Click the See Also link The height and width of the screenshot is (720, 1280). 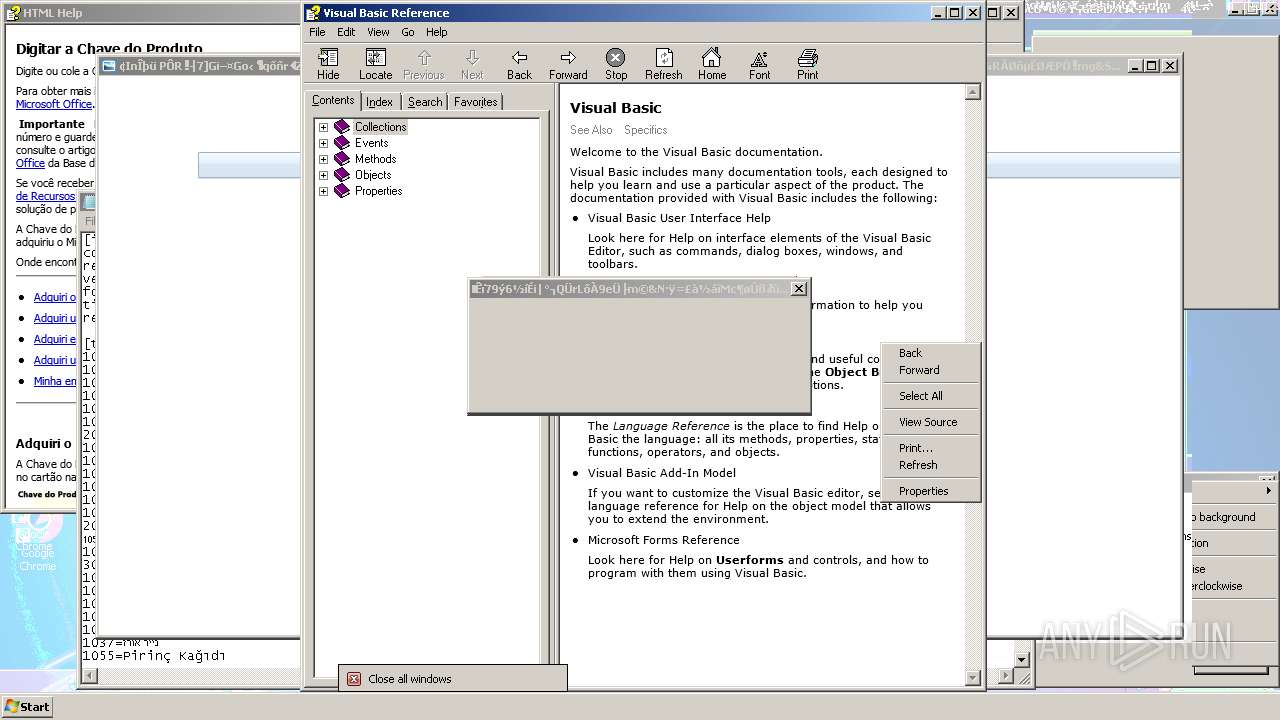(591, 130)
